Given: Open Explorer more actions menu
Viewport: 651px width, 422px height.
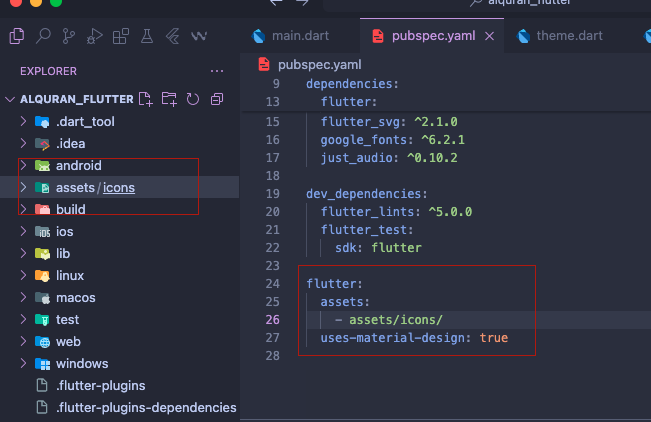Looking at the screenshot, I should tap(217, 71).
